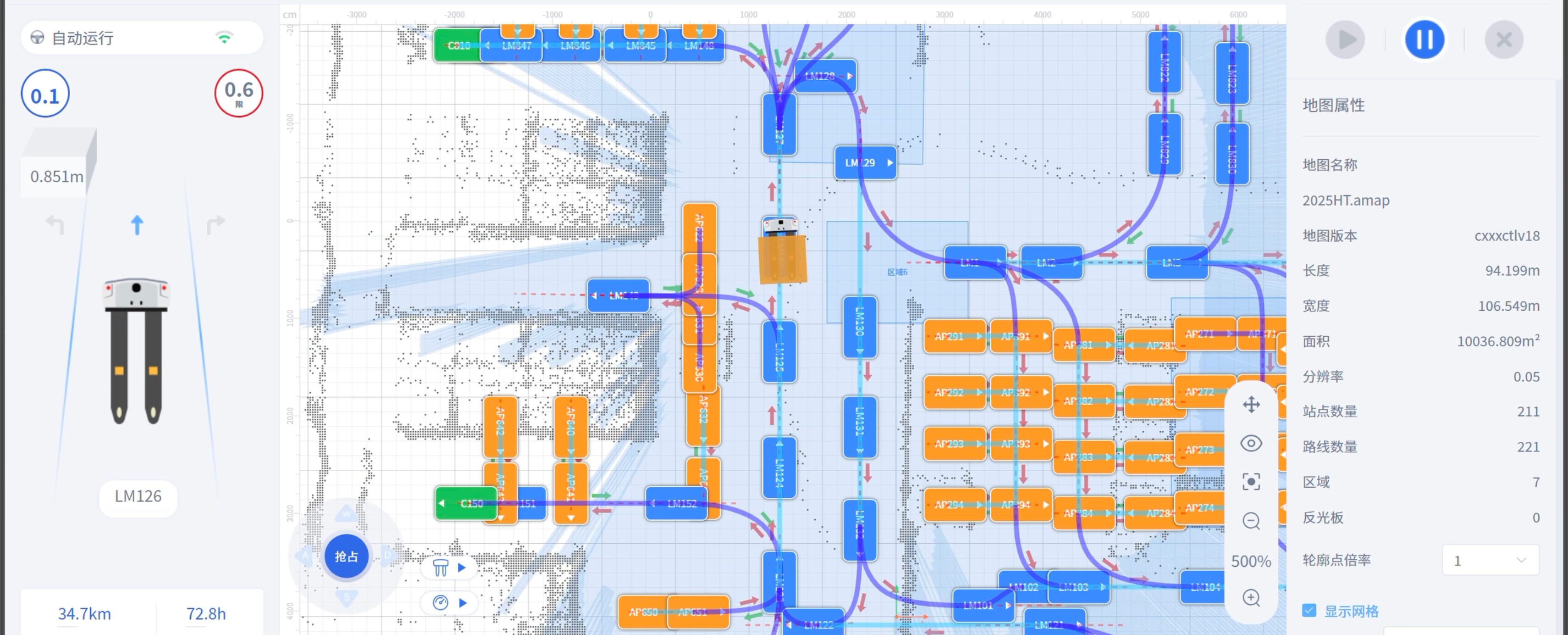
Task: Click the 自动运行 mode selector
Action: click(x=142, y=38)
